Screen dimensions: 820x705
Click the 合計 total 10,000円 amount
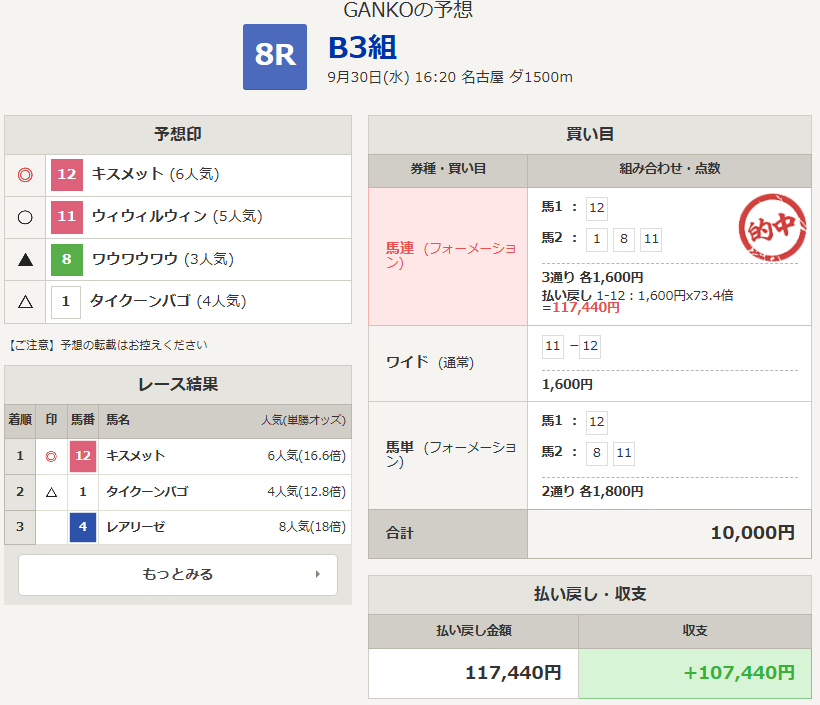[753, 533]
